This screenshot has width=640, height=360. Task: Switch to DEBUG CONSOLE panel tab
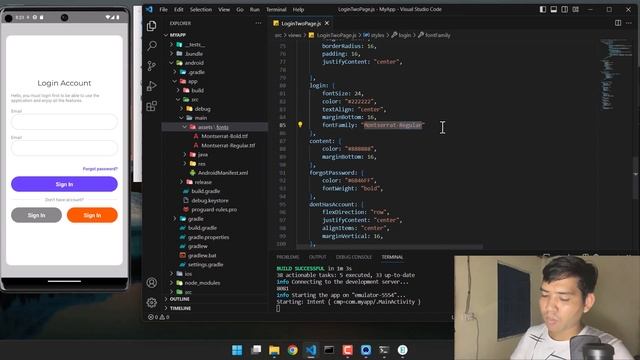[x=354, y=257]
